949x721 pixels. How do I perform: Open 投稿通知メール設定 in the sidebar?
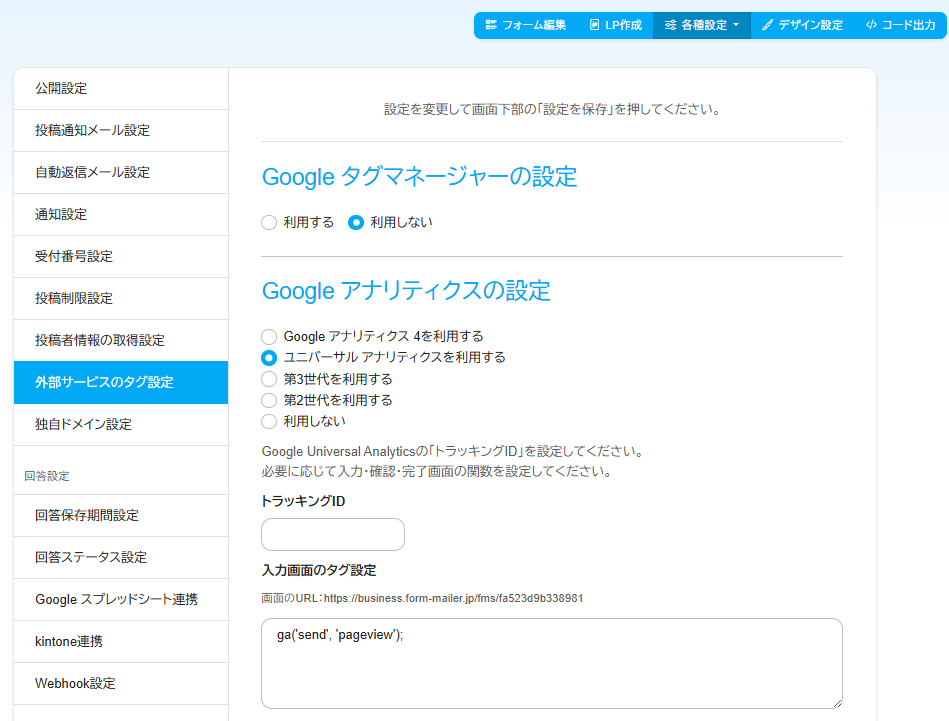pos(121,130)
